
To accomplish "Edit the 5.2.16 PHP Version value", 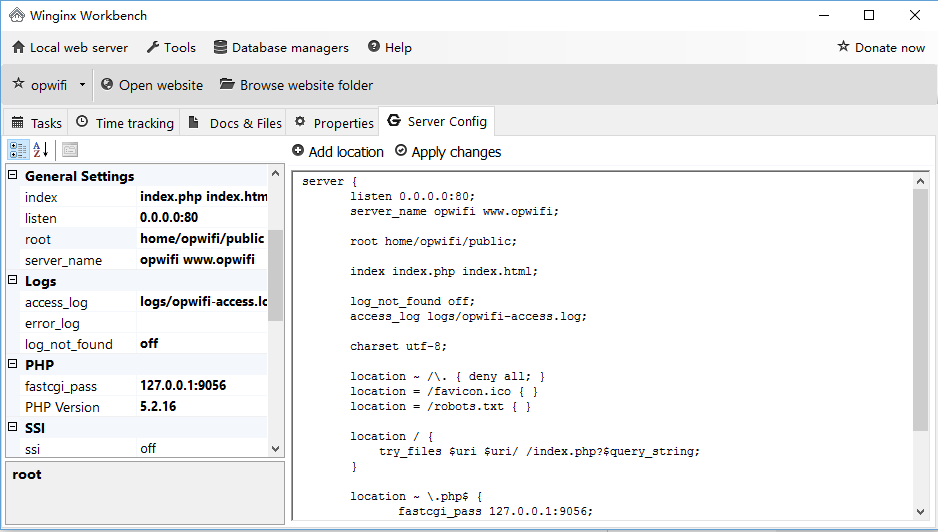I will pos(203,407).
